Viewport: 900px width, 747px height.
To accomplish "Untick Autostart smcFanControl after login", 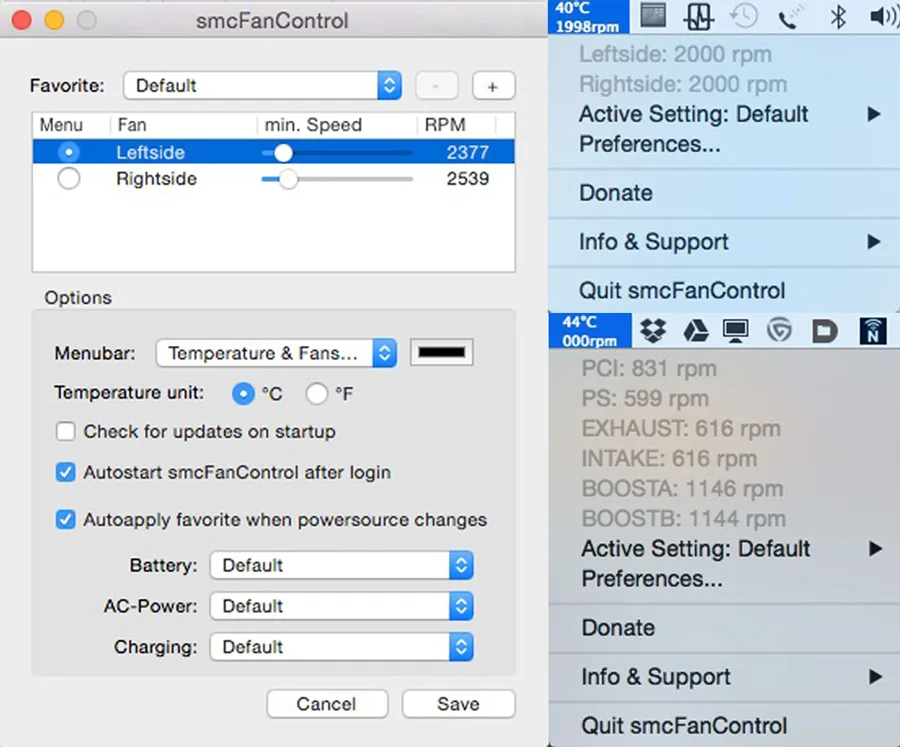I will click(65, 473).
